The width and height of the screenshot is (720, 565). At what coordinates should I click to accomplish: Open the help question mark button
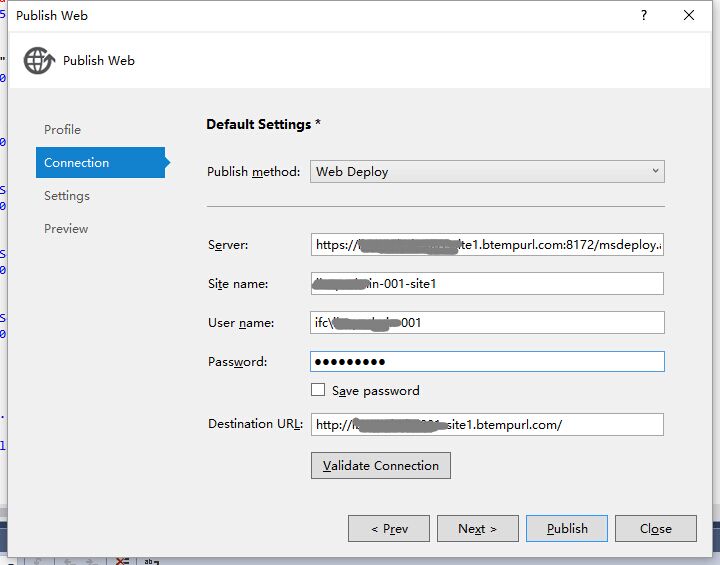pos(643,15)
